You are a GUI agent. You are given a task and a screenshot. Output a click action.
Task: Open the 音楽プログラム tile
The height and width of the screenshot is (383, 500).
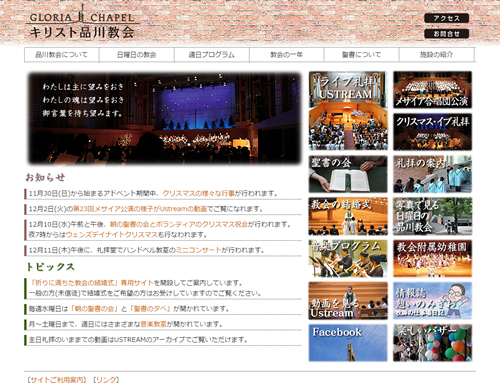(x=348, y=258)
